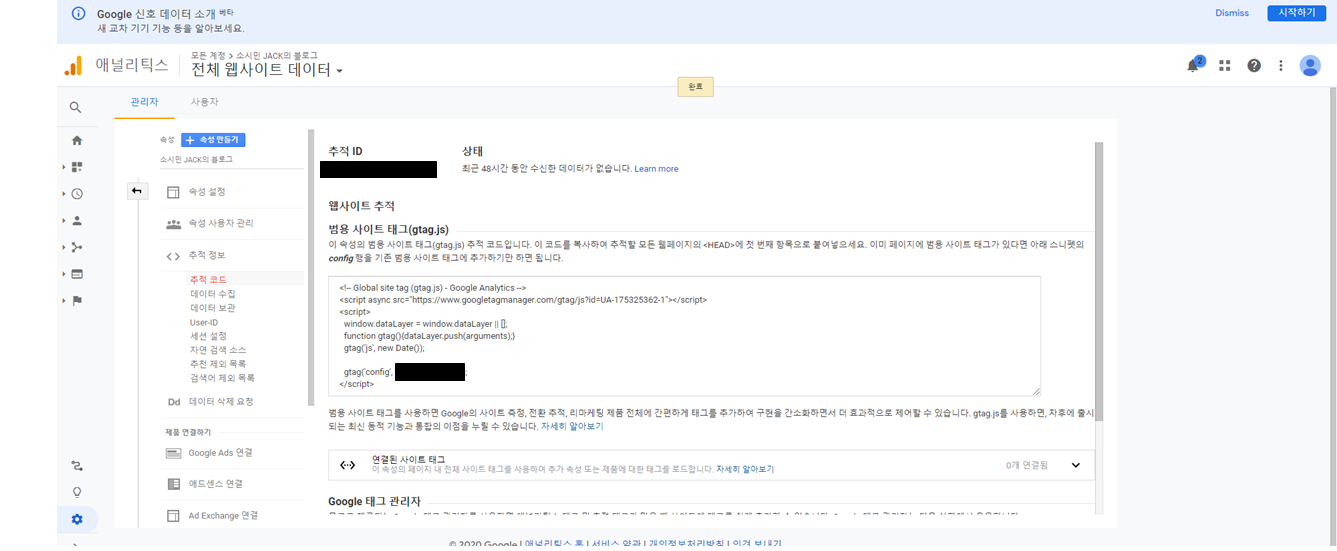The height and width of the screenshot is (551, 1337).
Task: Open the Learn more status link
Action: 656,169
